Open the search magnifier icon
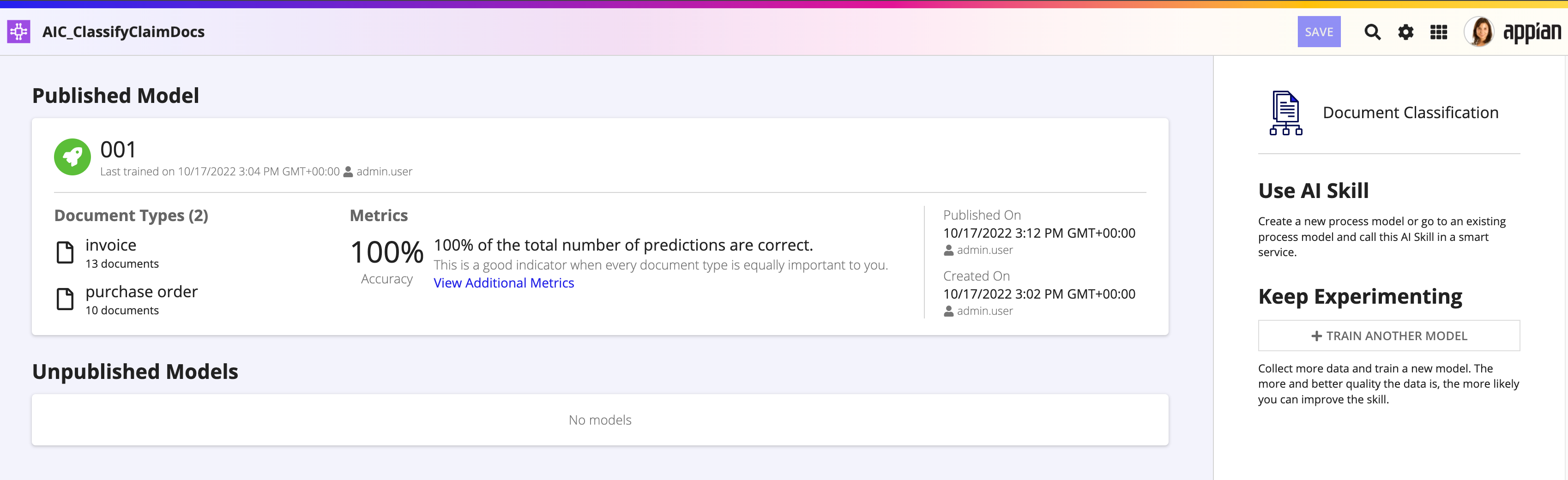The width and height of the screenshot is (1568, 480). click(x=1372, y=32)
